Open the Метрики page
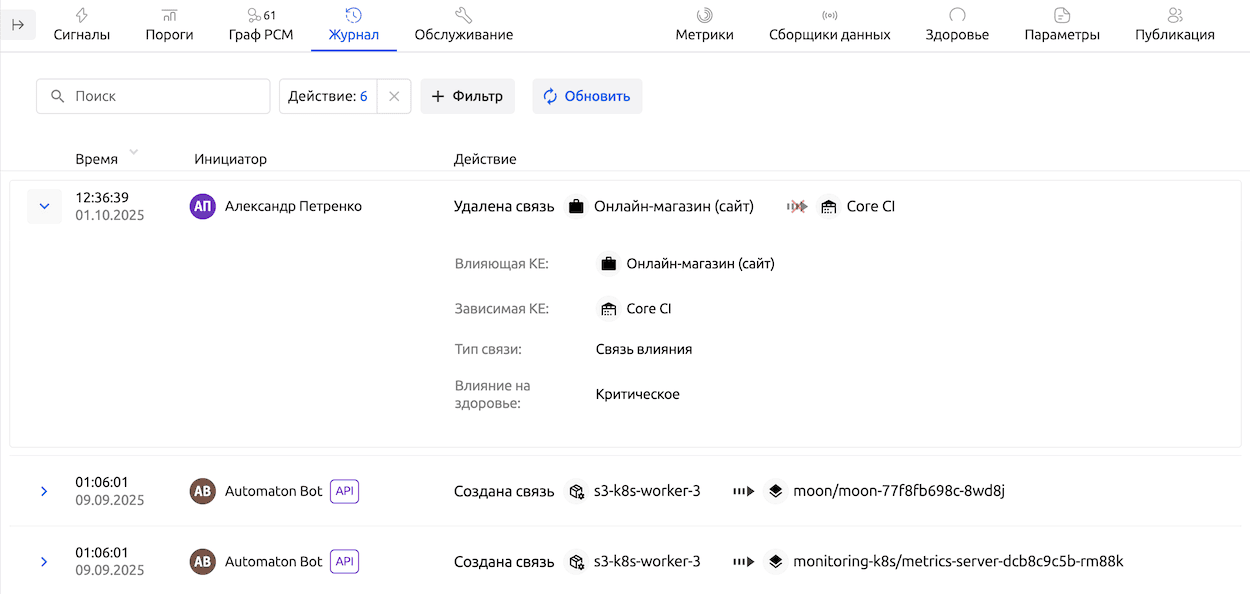Screen dimensions: 1250x594 (x=704, y=25)
